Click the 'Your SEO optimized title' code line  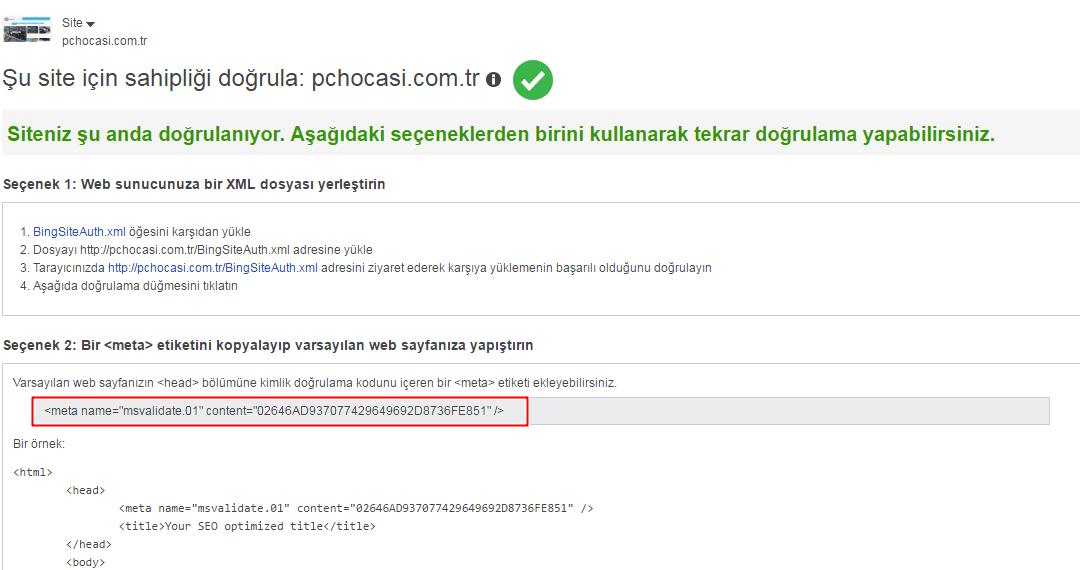point(247,526)
